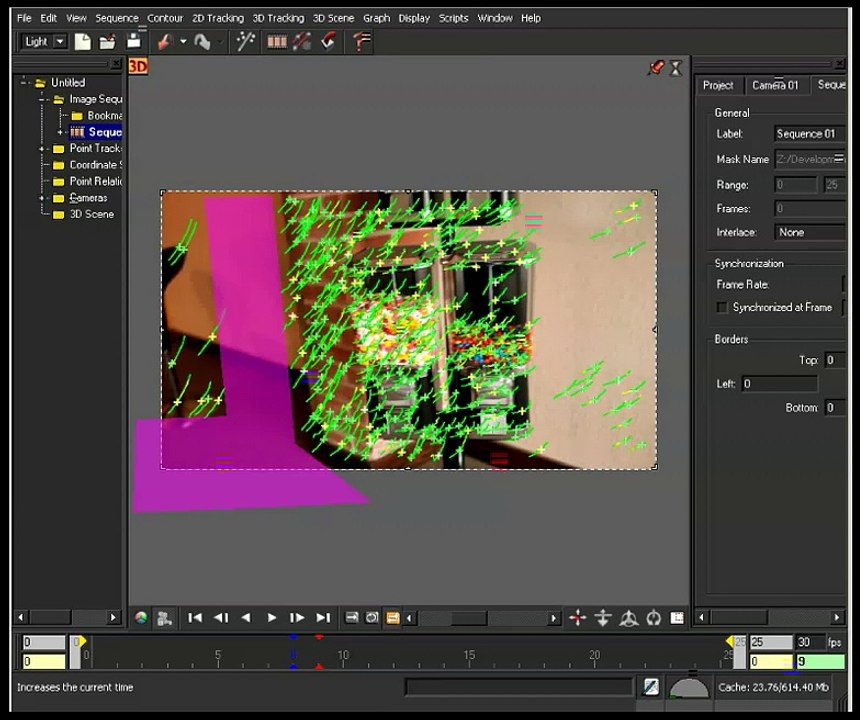860x720 pixels.
Task: Open the Sequence menu
Action: click(x=117, y=18)
